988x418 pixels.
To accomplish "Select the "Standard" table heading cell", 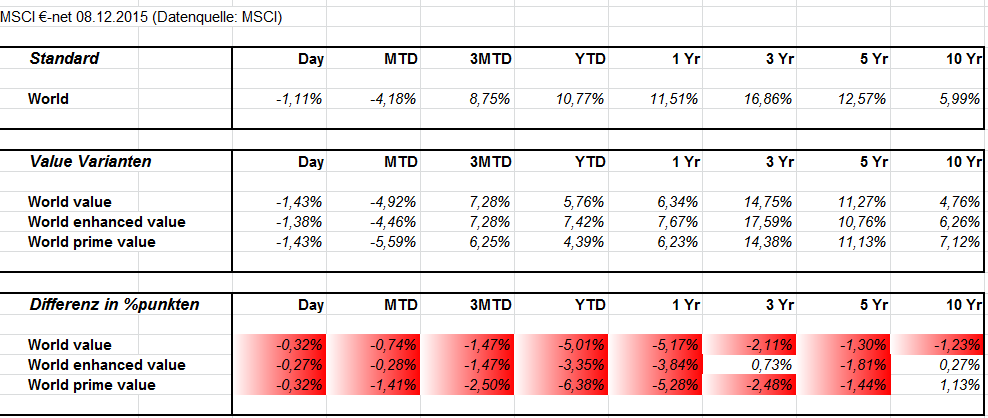I will point(65,59).
